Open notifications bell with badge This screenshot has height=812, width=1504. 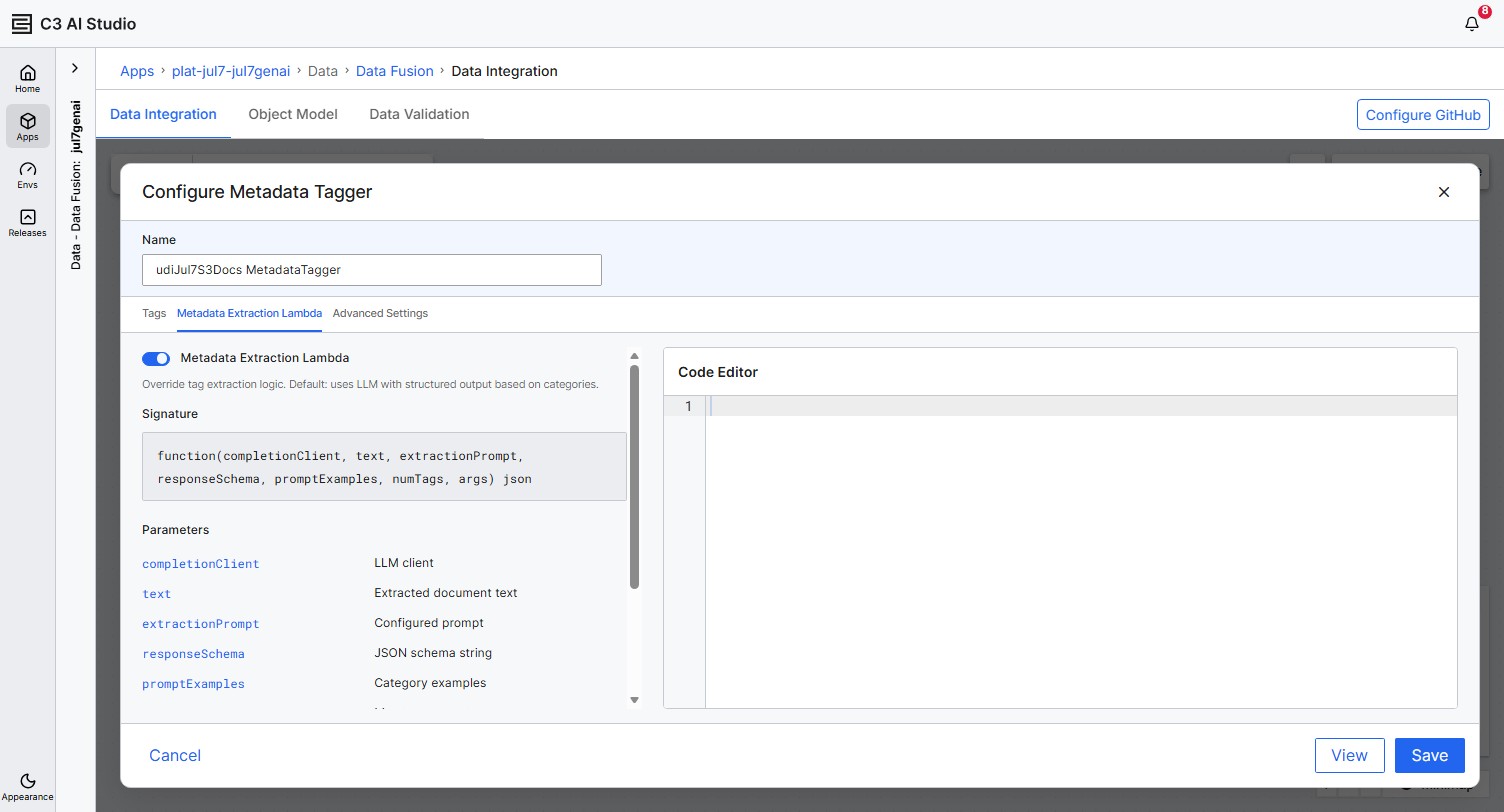coord(1472,24)
